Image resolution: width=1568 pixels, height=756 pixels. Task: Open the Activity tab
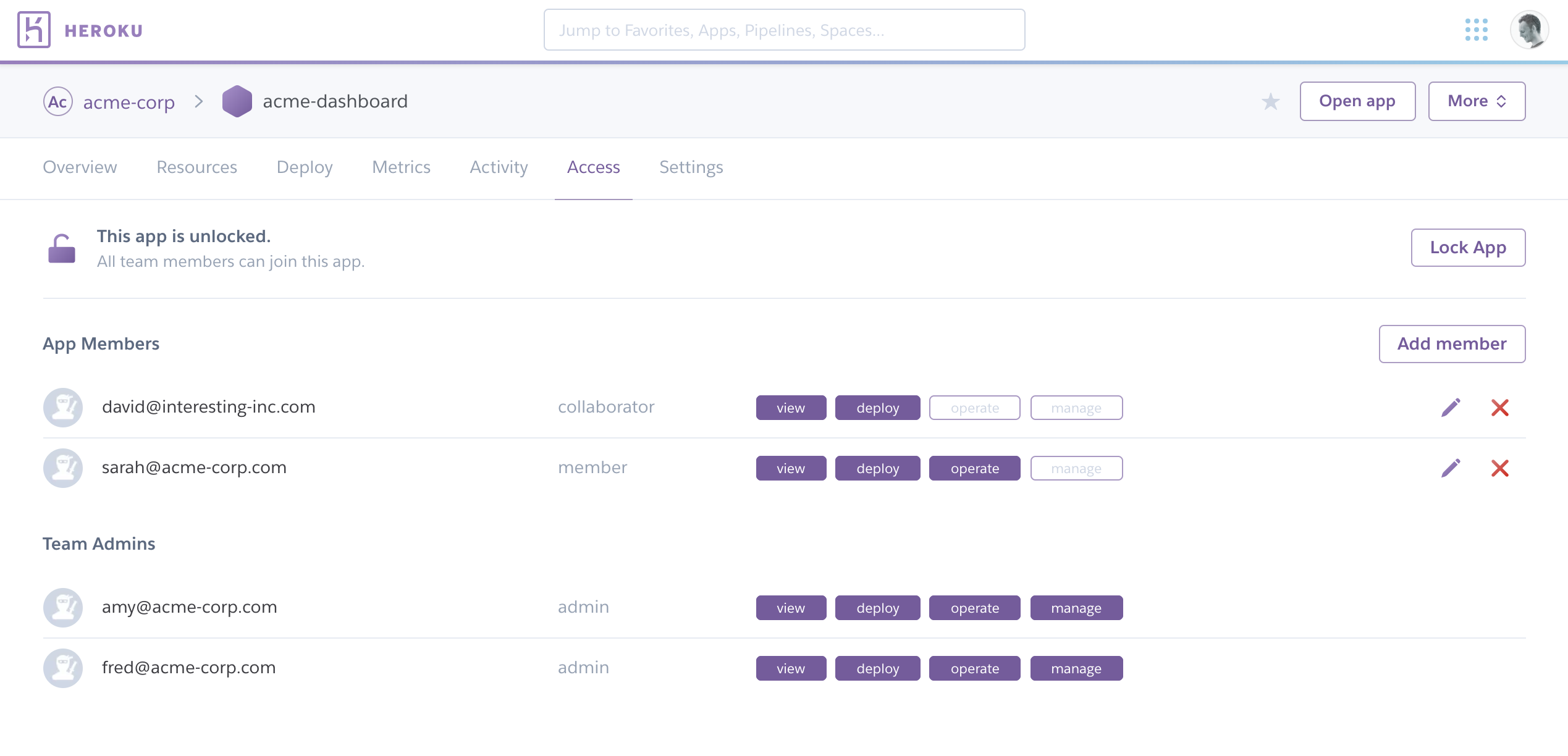499,167
